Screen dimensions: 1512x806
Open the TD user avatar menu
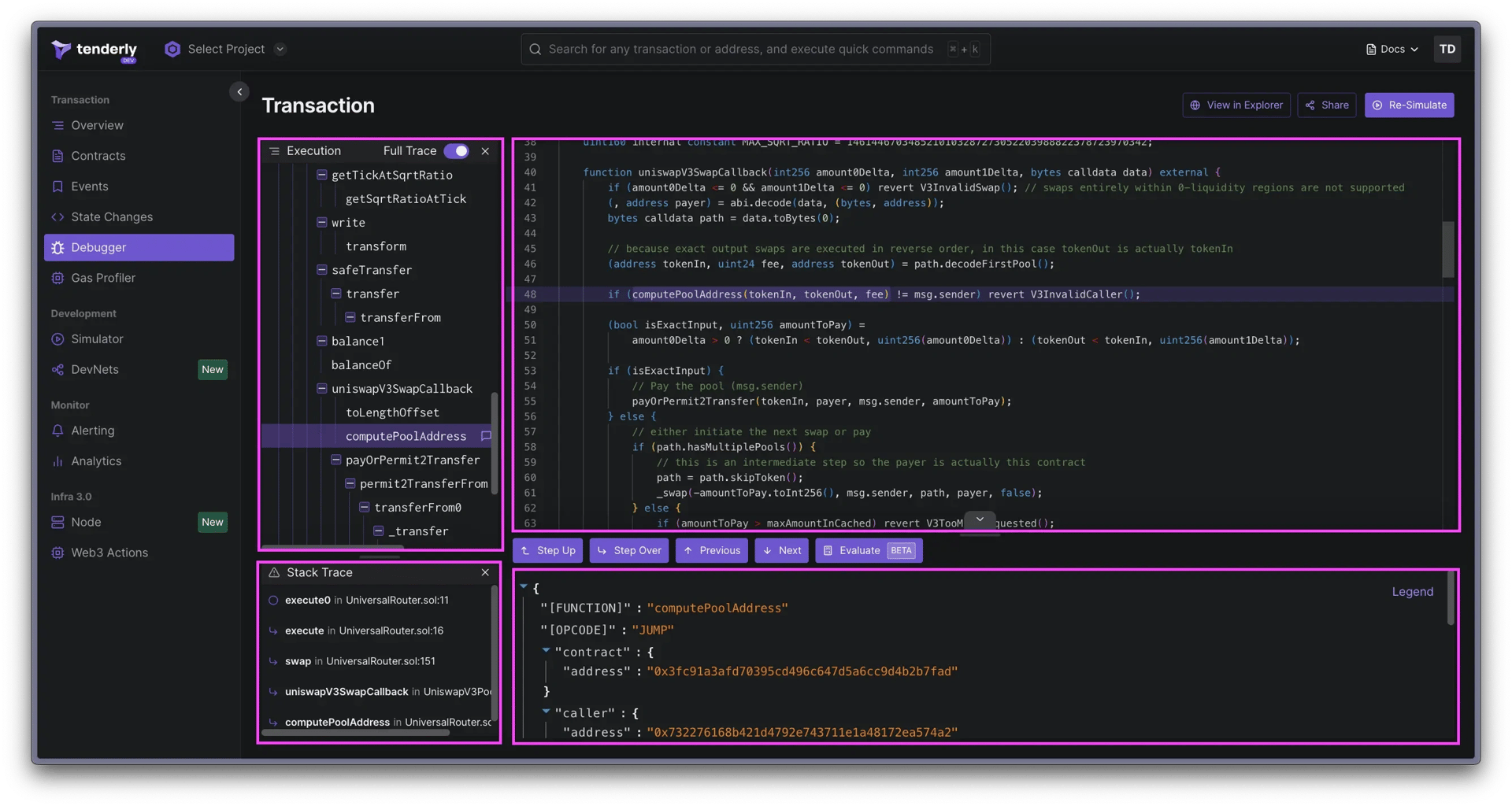1447,49
